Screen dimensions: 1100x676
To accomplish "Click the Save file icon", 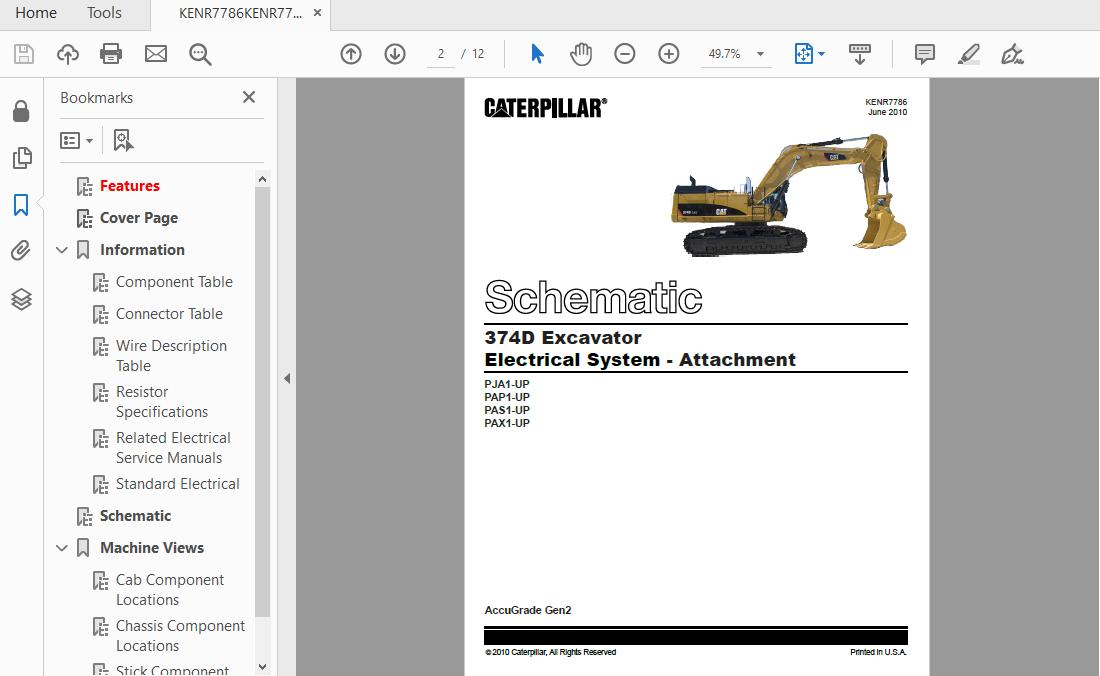I will (24, 54).
